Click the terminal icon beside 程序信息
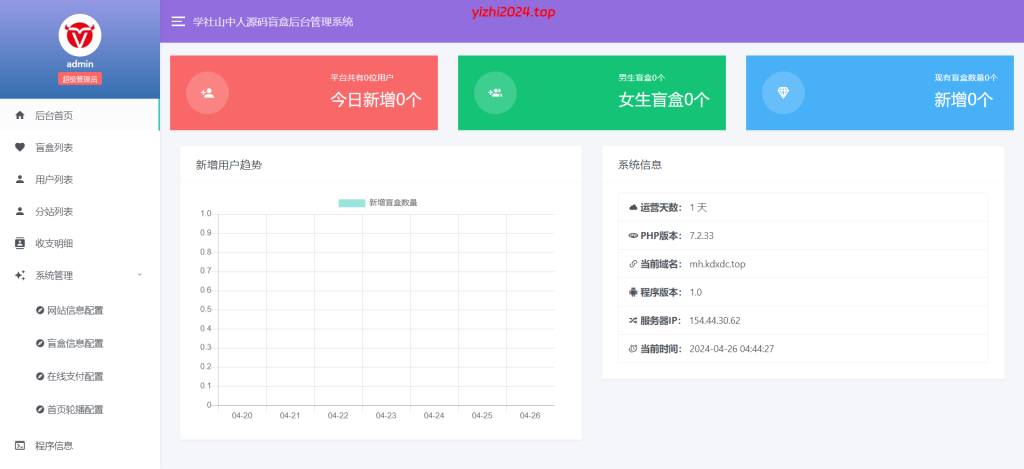 pyautogui.click(x=20, y=445)
